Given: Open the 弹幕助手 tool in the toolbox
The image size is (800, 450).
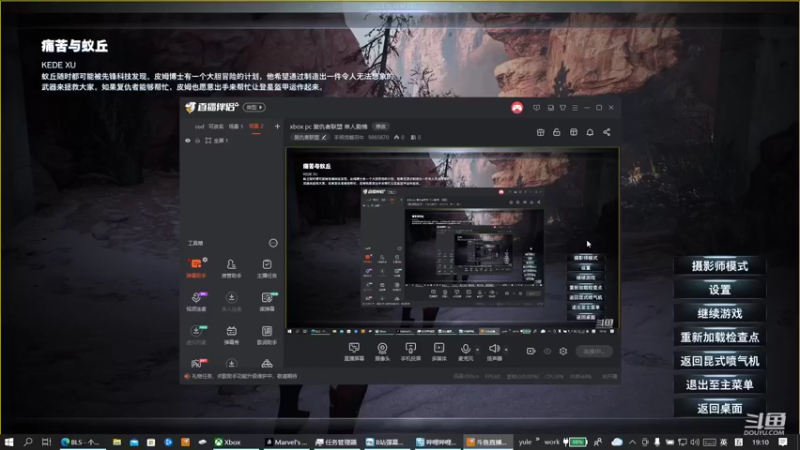Looking at the screenshot, I should click(x=196, y=268).
